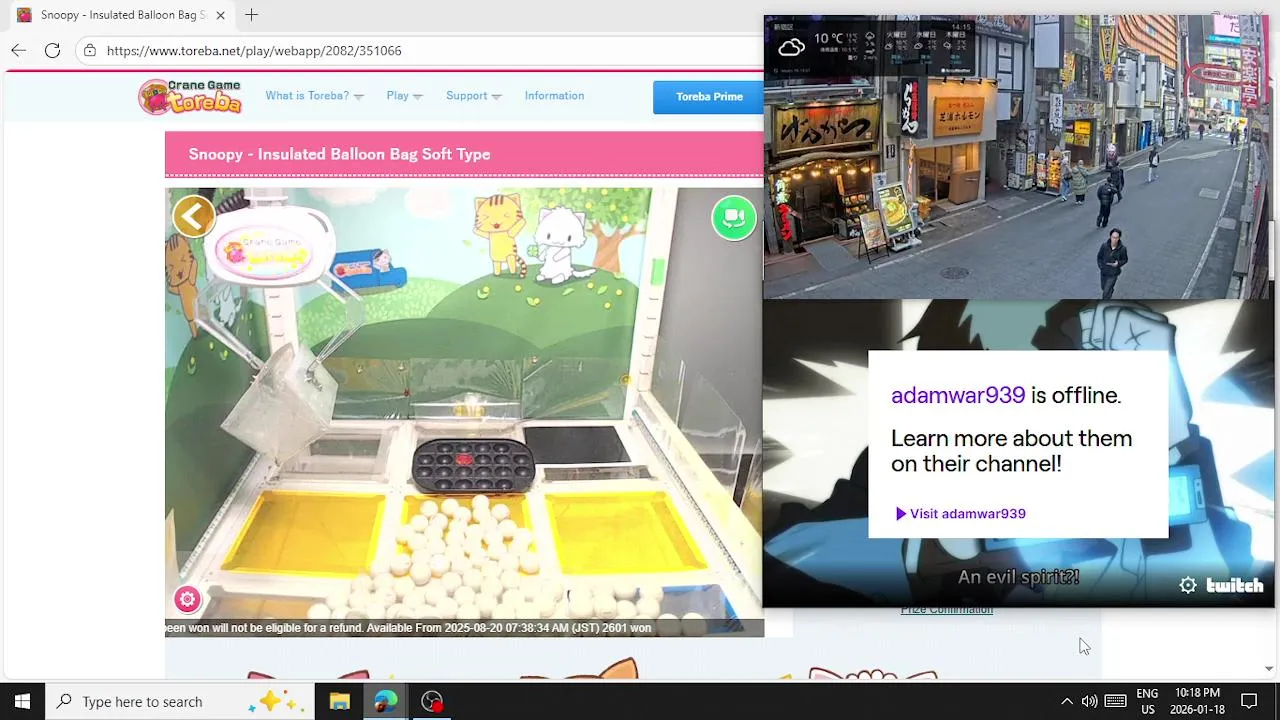Open Prize Confirmation link

[946, 610]
